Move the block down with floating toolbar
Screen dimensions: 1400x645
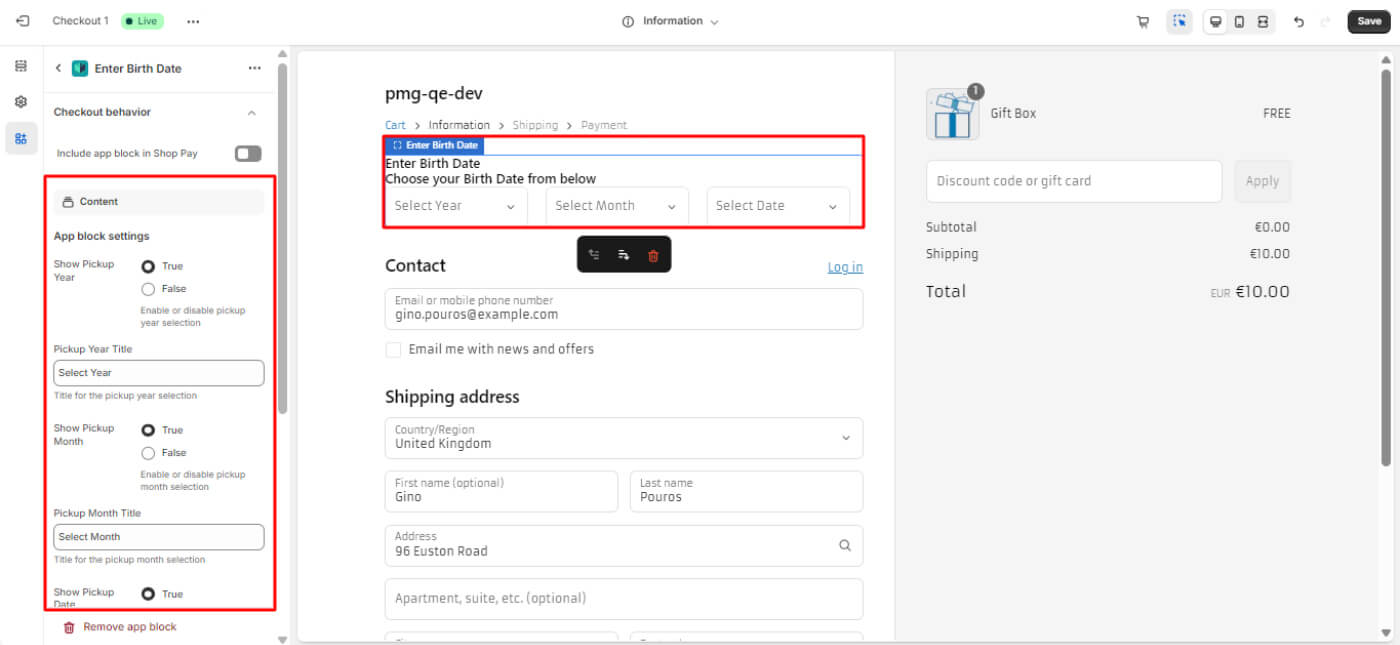pyautogui.click(x=623, y=255)
